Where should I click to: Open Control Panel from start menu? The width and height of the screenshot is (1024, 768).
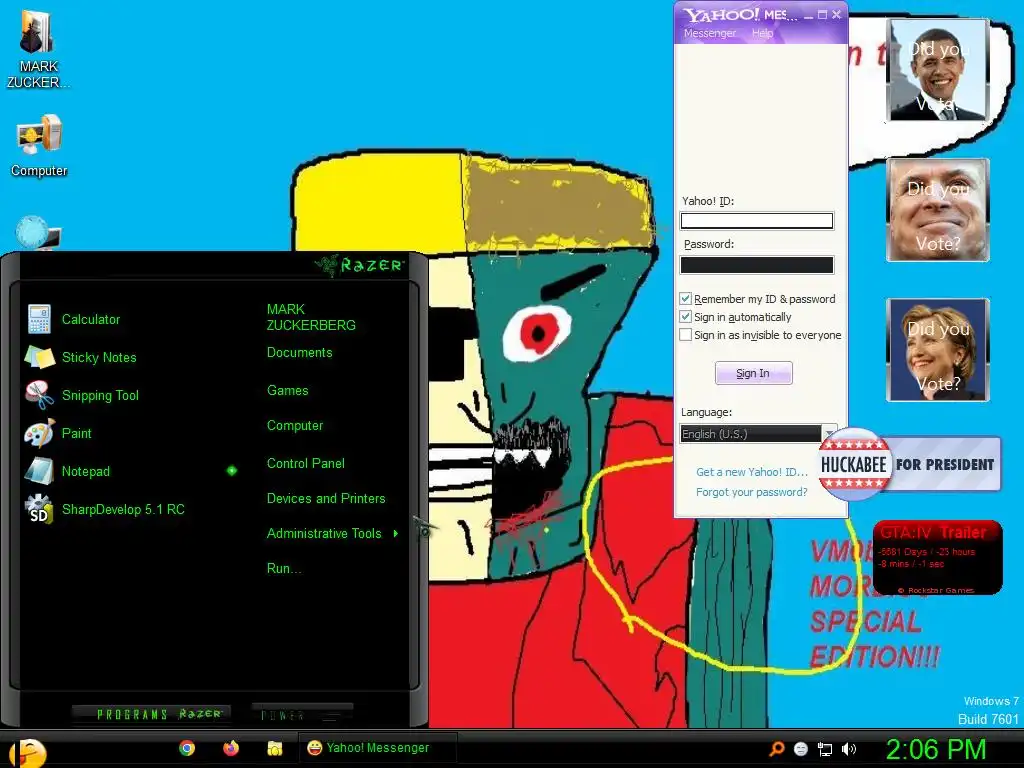(x=306, y=464)
